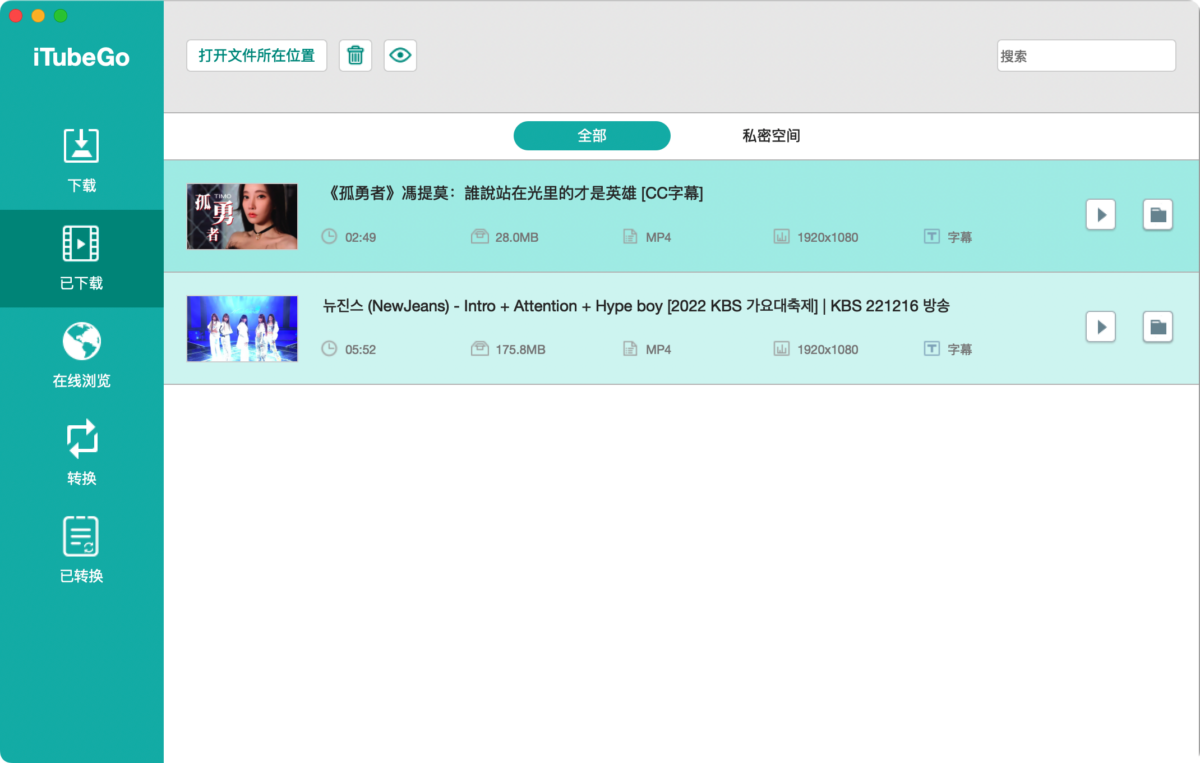Open the 已转换 (Converted) sidebar section
Image resolution: width=1200 pixels, height=763 pixels.
[x=82, y=551]
